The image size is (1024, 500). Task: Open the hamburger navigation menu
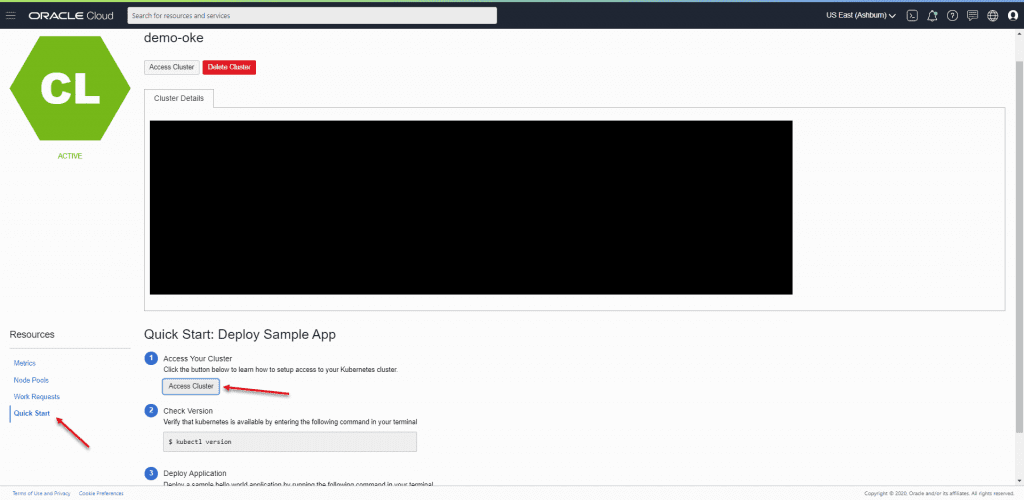pos(10,15)
